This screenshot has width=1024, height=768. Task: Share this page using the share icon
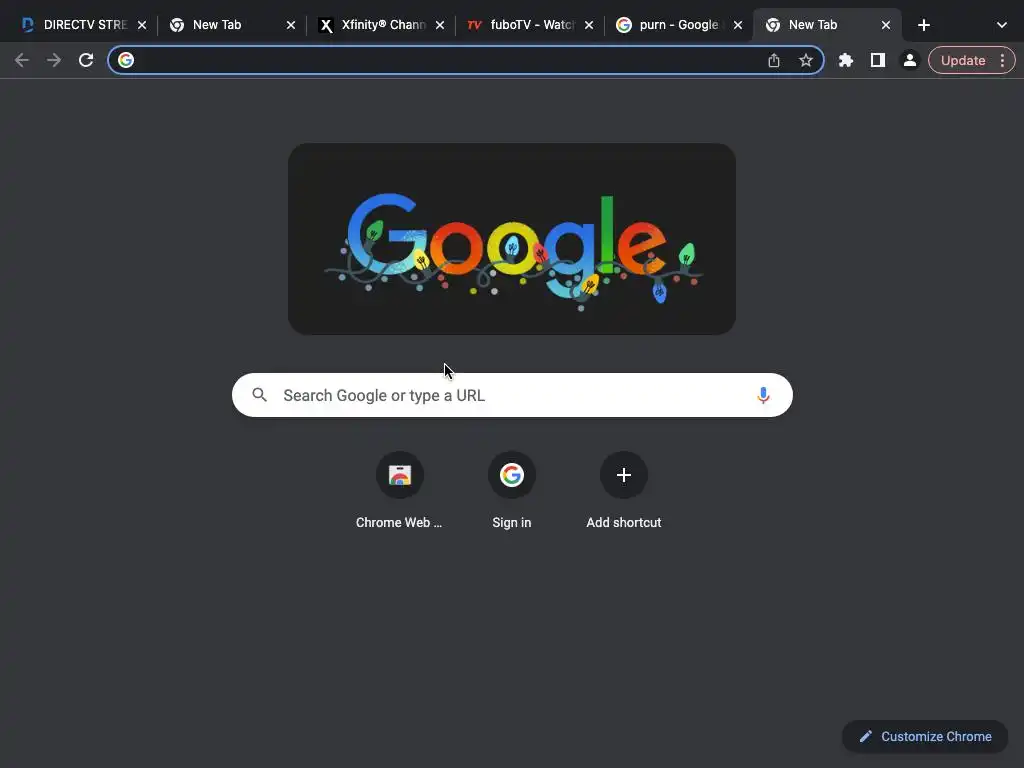(774, 60)
